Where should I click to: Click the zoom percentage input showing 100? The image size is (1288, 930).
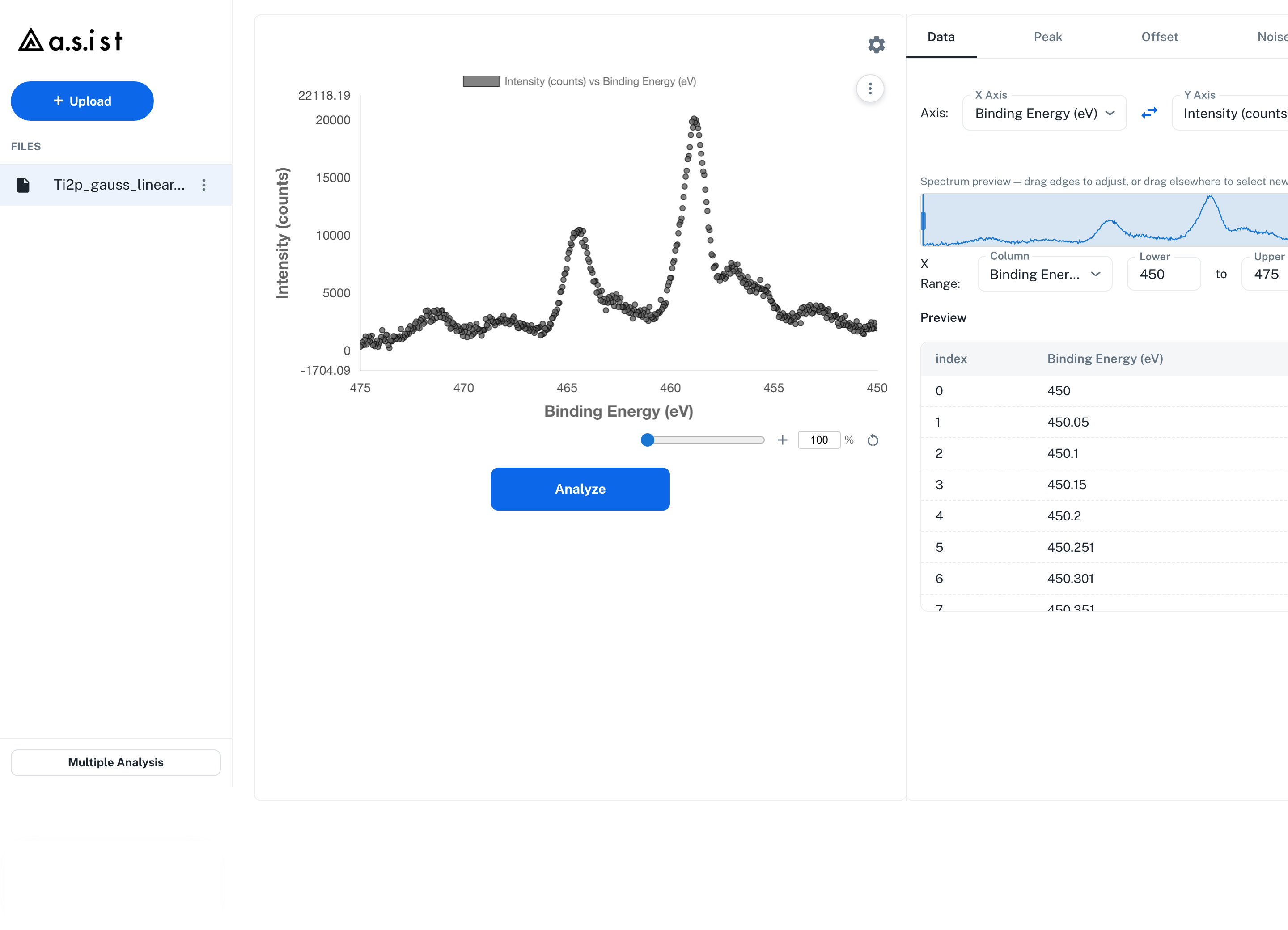(x=819, y=440)
